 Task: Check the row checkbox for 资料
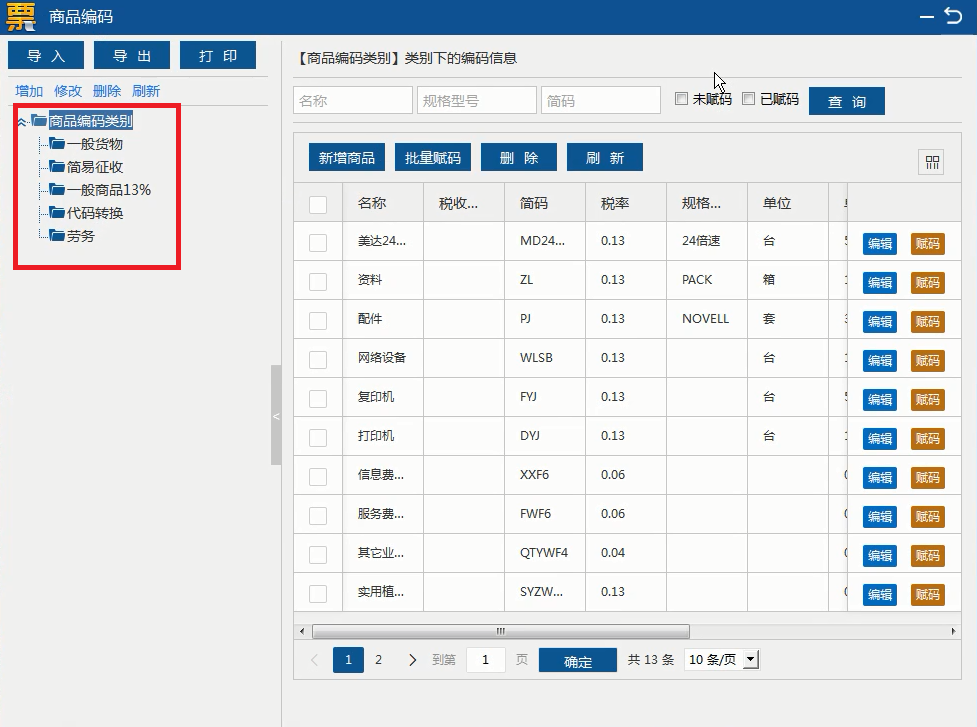pos(318,282)
